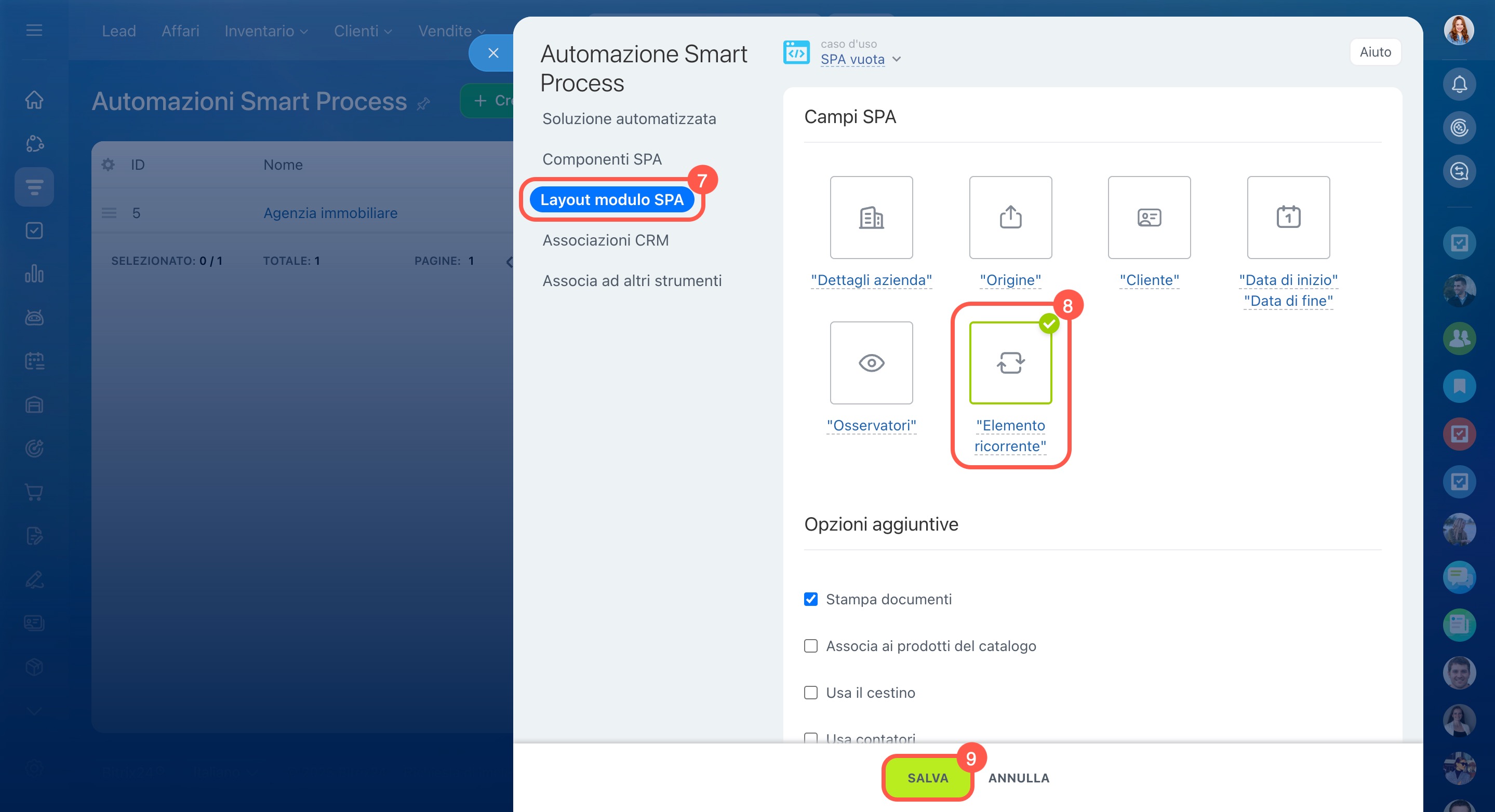
Task: Select the "Dettagli azienda" field icon
Action: (871, 218)
